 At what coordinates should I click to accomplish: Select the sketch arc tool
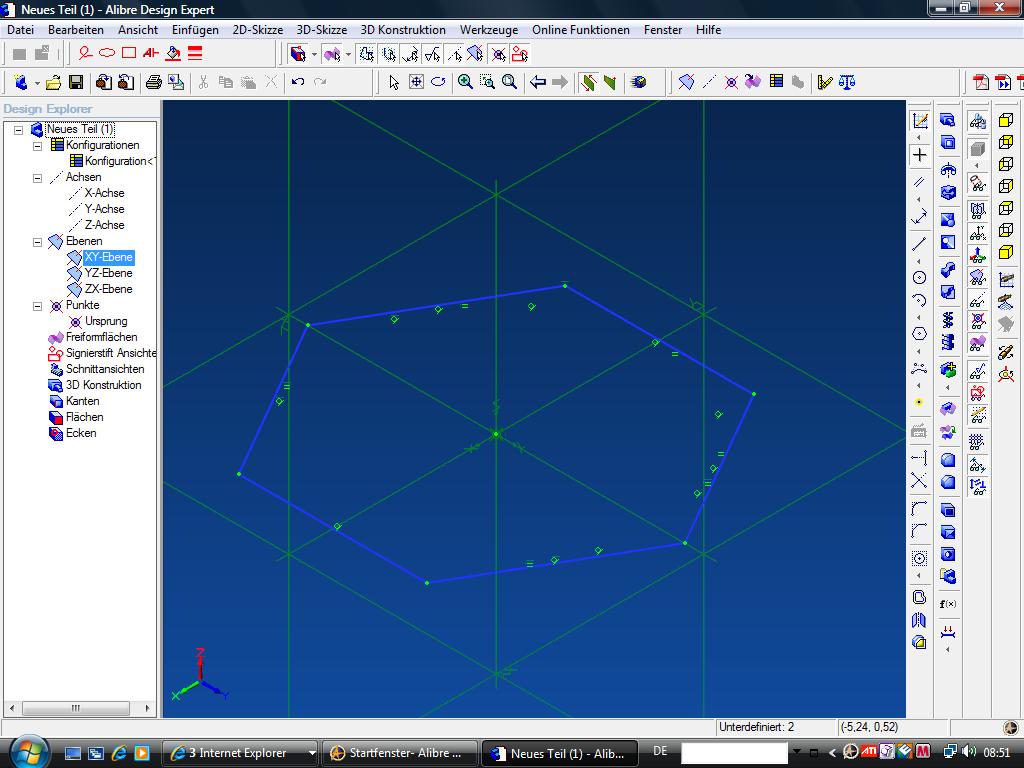pos(919,300)
